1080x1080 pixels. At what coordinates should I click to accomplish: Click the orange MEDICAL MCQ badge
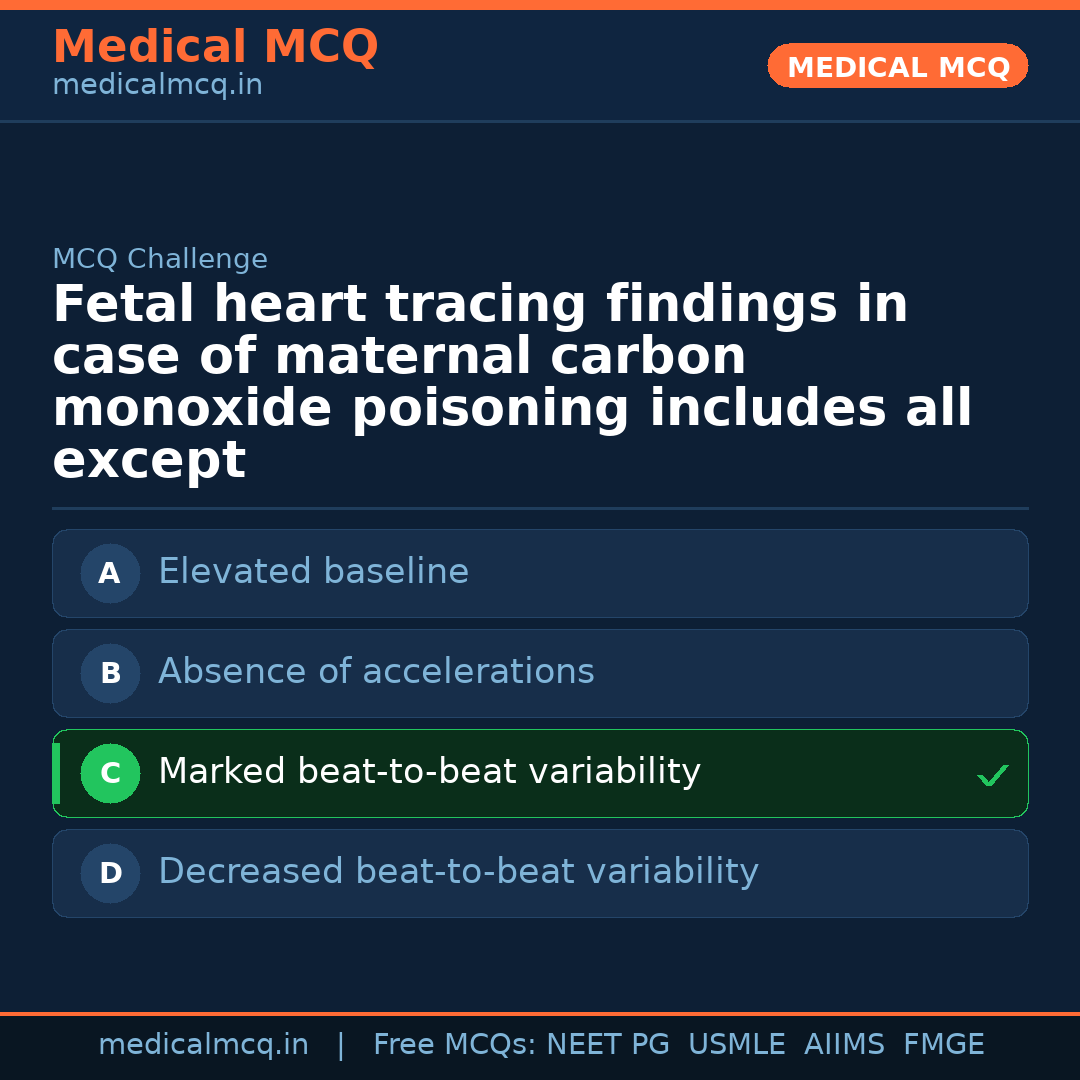[897, 66]
